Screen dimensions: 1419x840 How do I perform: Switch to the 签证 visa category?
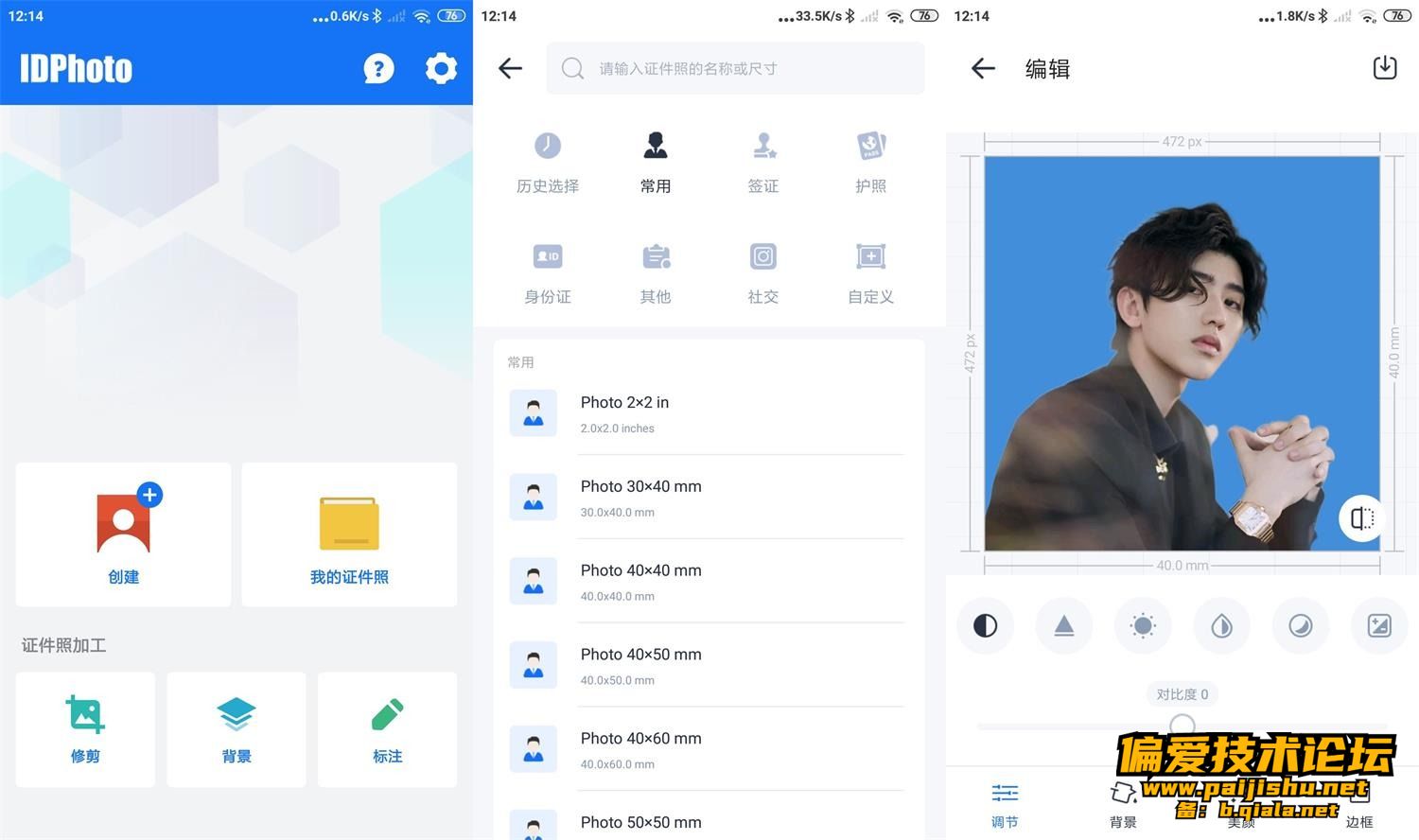pos(763,163)
